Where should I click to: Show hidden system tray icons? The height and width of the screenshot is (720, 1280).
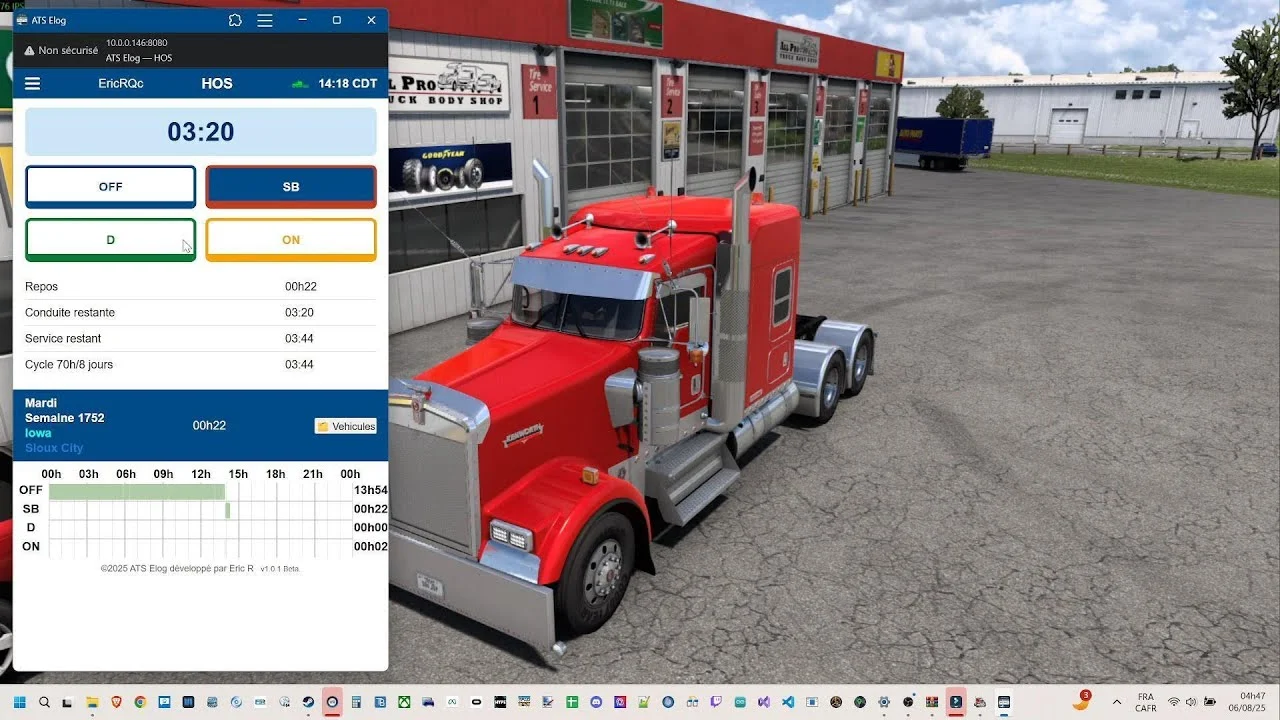tap(1117, 702)
